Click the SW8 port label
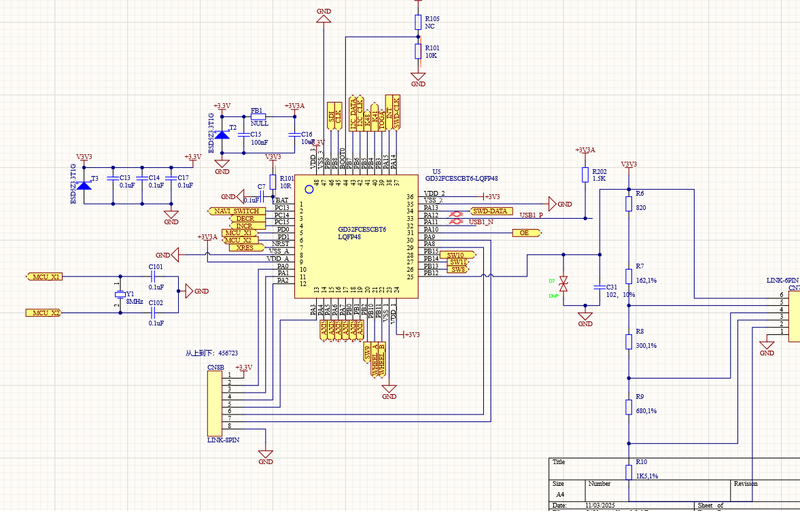Screen dimensions: 800x511 (458, 269)
